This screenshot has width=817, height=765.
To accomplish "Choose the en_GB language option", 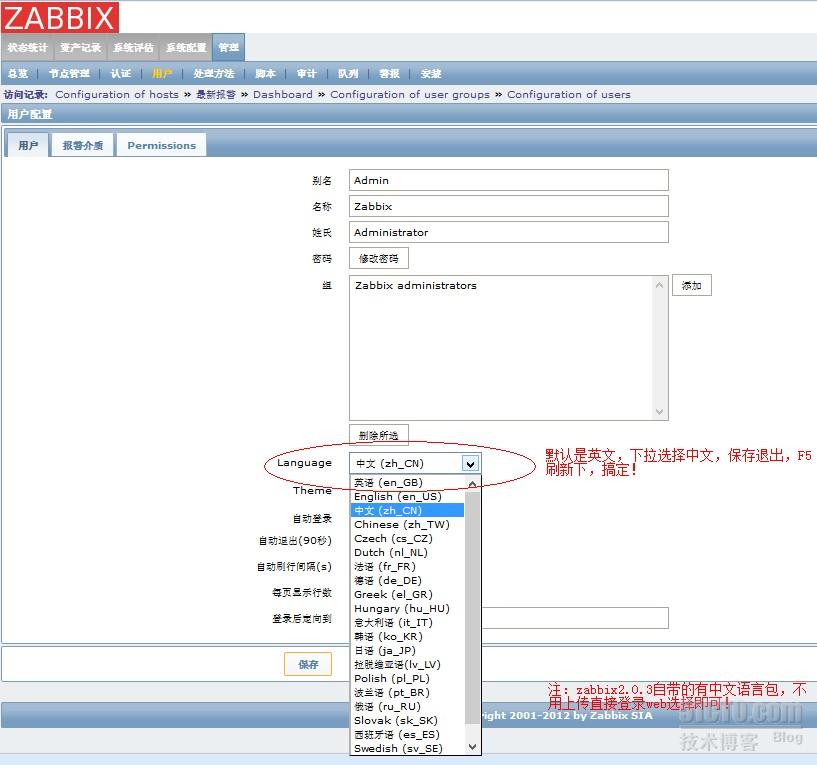I will point(407,483).
